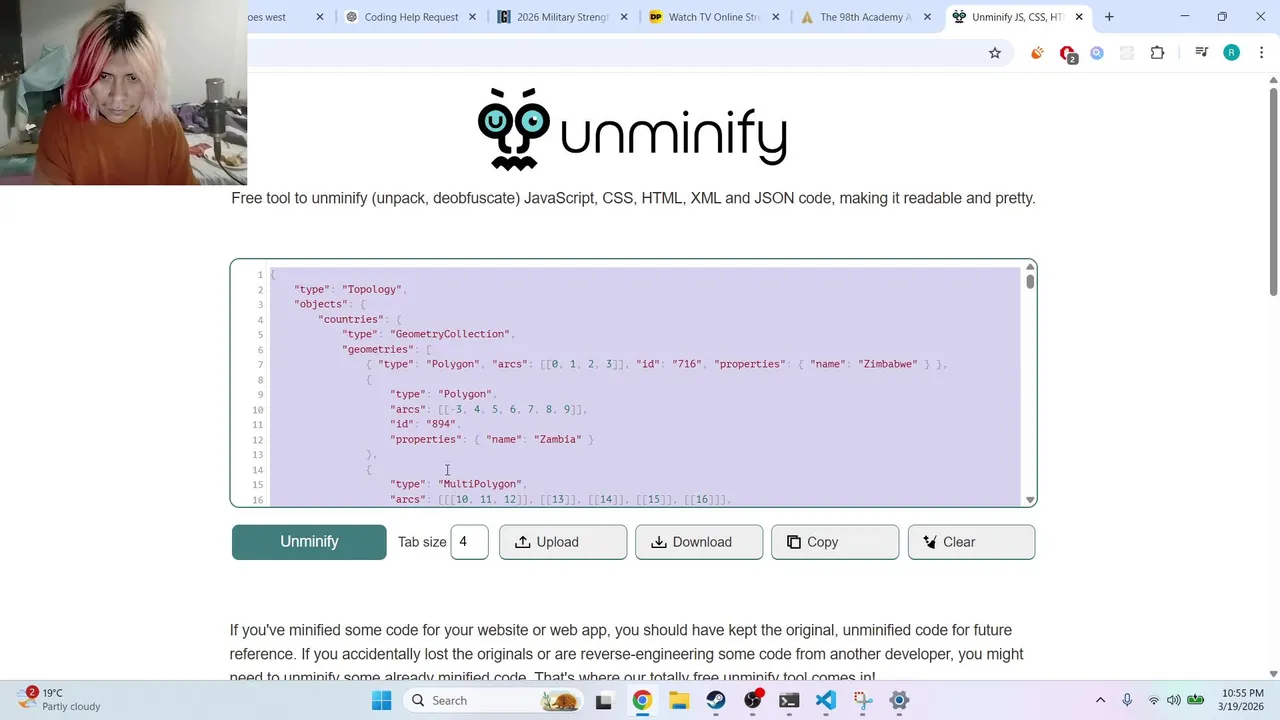Open the Chrome profile avatar R
The width and height of the screenshot is (1280, 720).
1231,53
